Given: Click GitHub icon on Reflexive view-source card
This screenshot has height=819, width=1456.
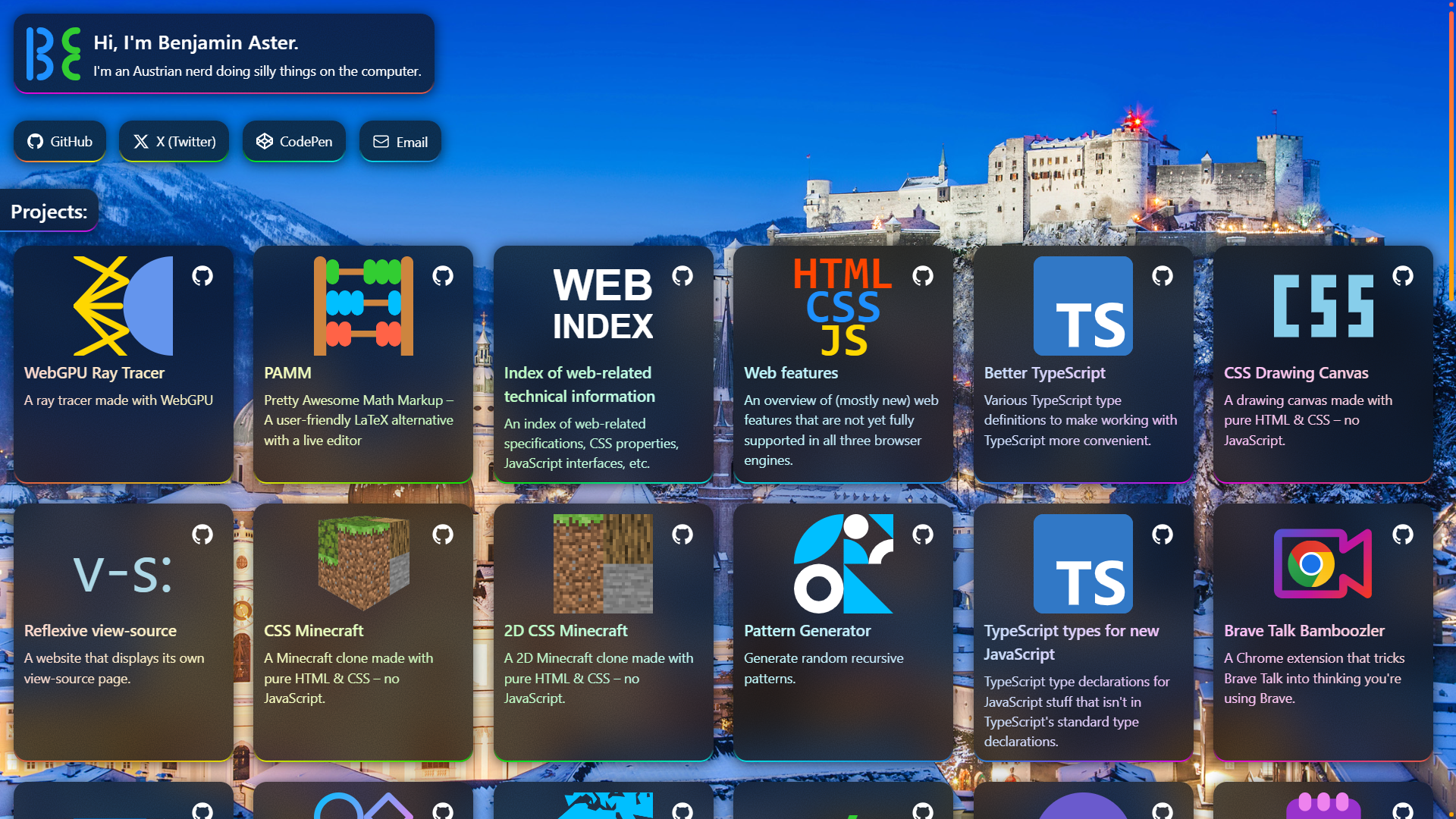Looking at the screenshot, I should (x=202, y=535).
